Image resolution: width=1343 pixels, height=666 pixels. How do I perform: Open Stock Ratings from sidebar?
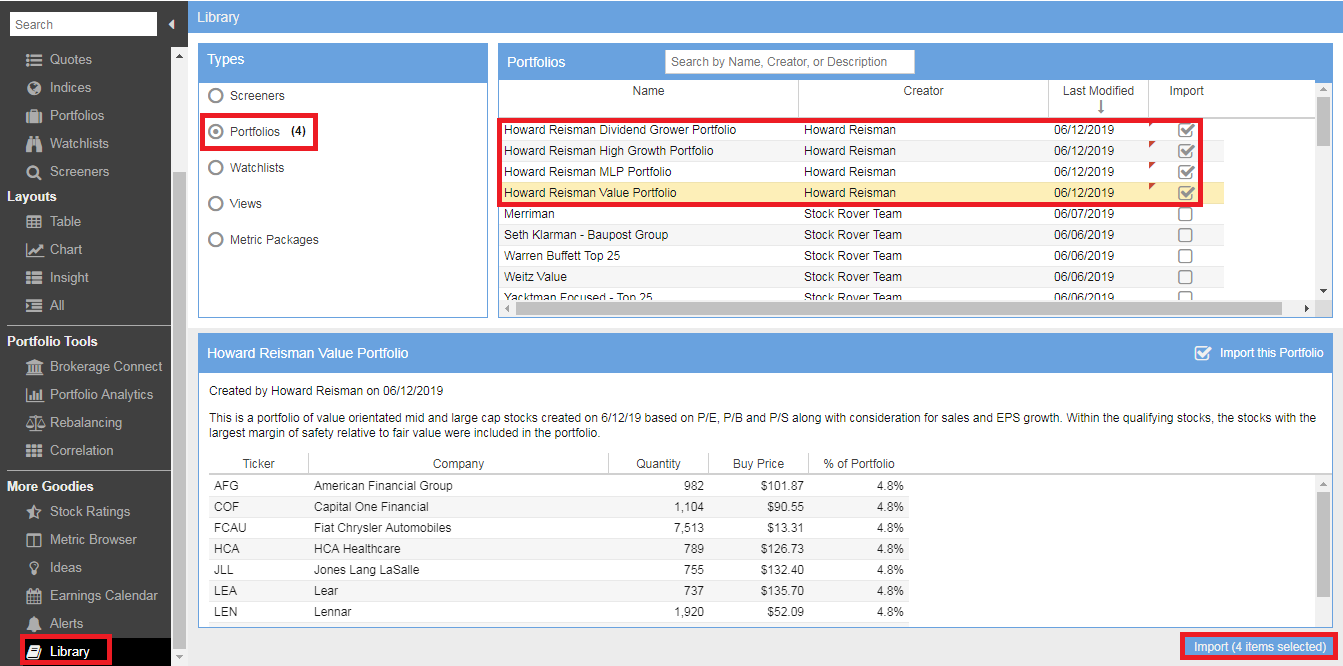click(90, 512)
